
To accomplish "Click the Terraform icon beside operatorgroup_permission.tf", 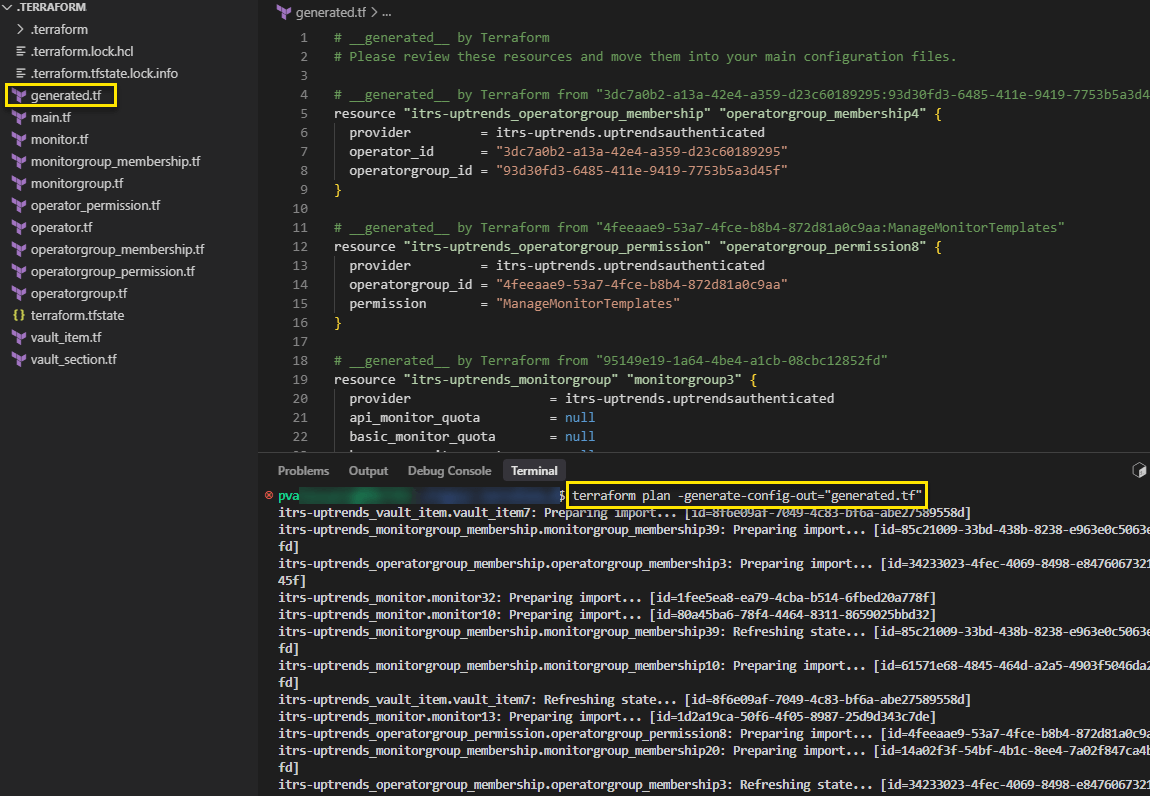I will coord(17,271).
